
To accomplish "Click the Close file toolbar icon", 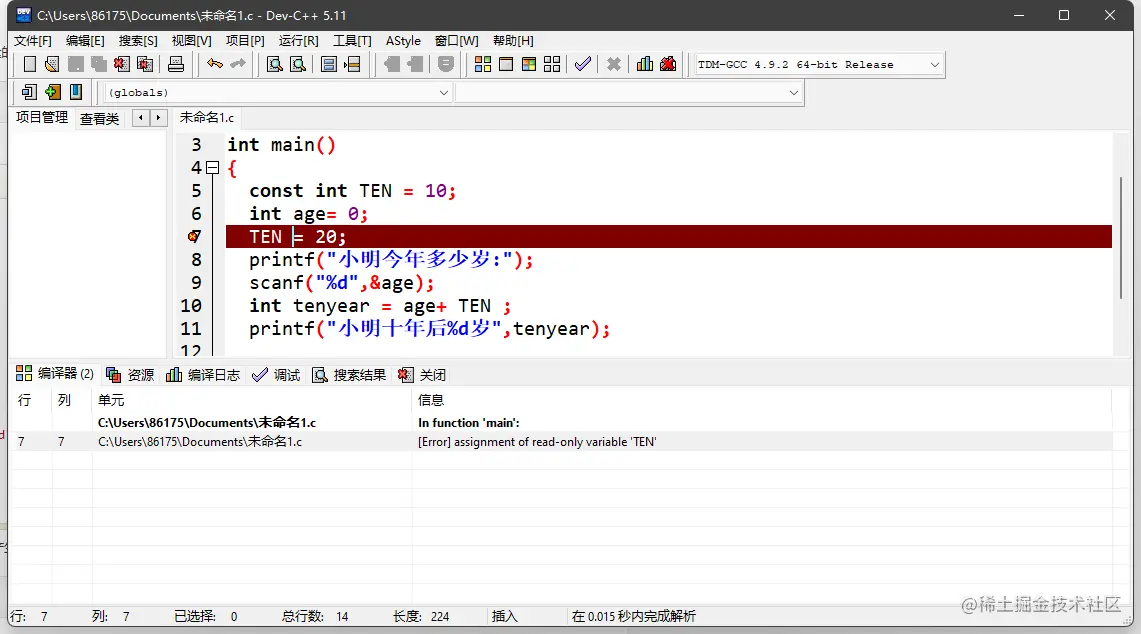I will pyautogui.click(x=122, y=64).
